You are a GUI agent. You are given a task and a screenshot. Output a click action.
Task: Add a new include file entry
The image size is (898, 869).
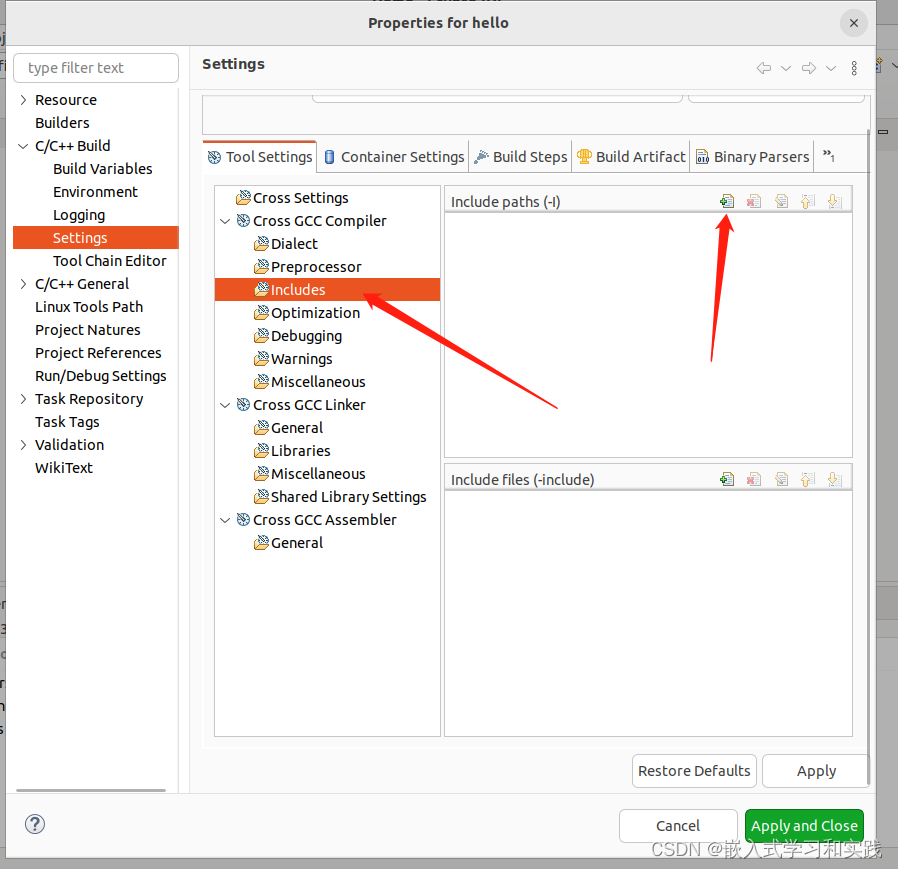[x=726, y=479]
